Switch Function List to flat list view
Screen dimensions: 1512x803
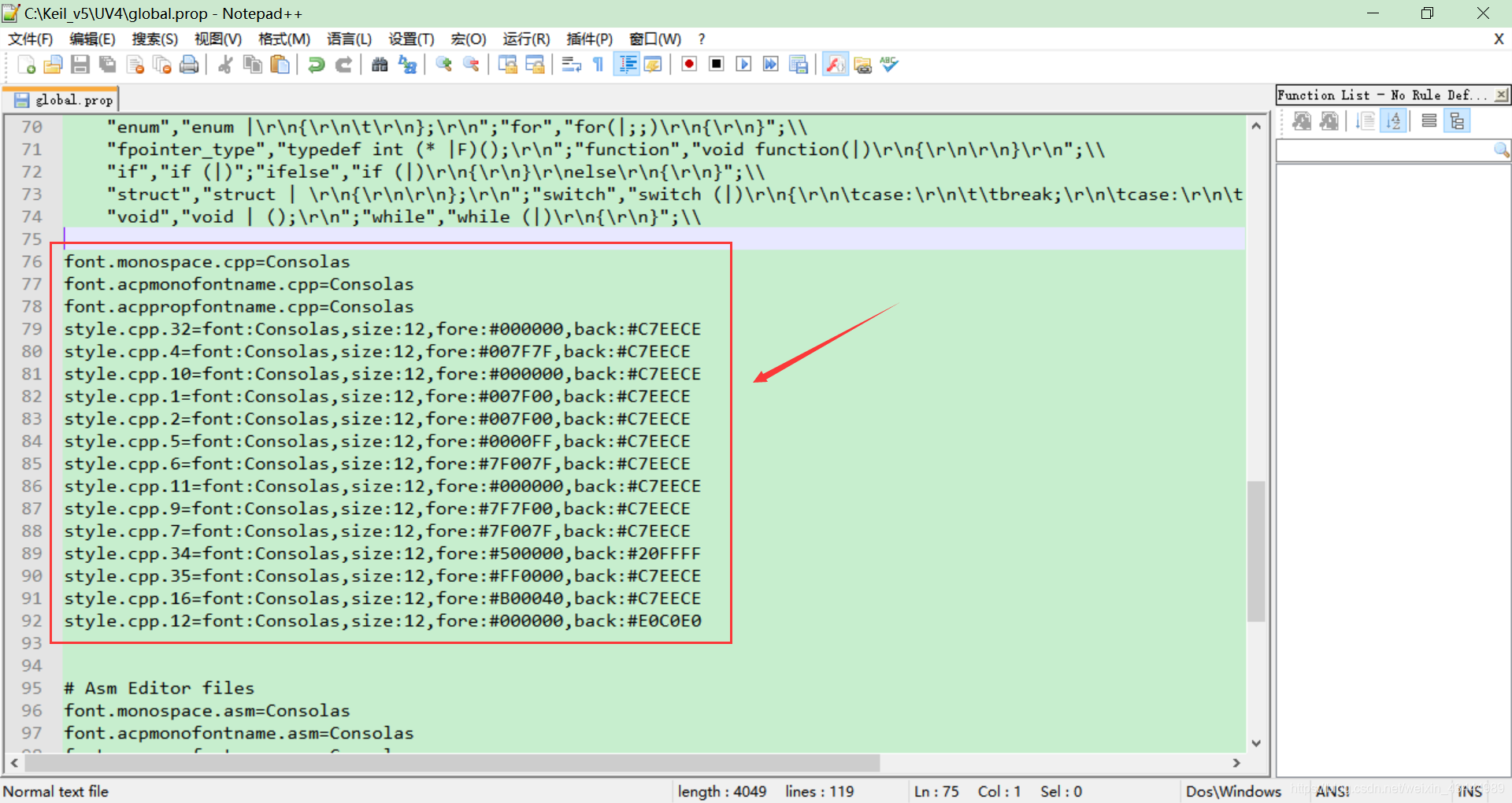point(1429,121)
